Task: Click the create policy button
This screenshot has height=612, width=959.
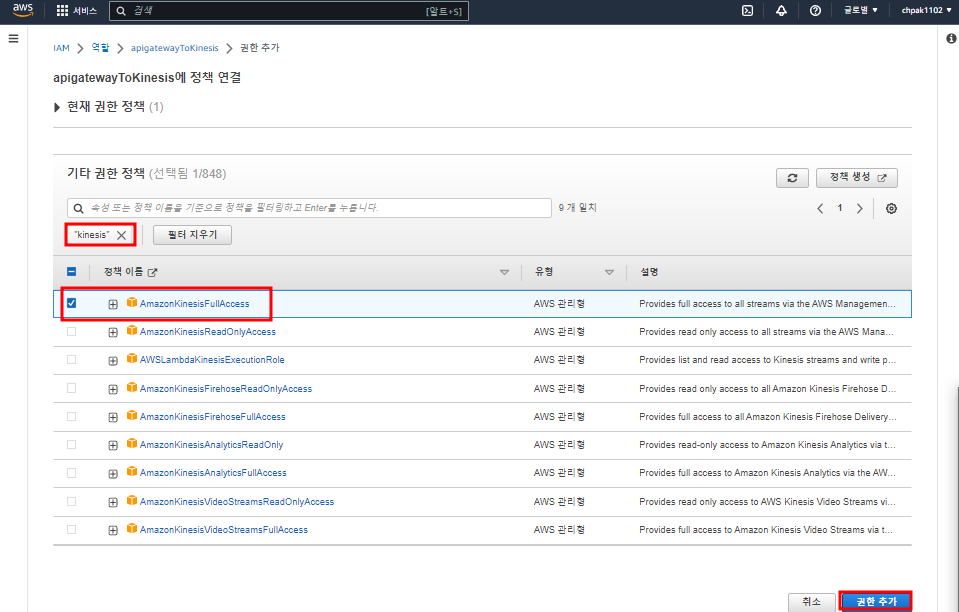Action: [857, 177]
